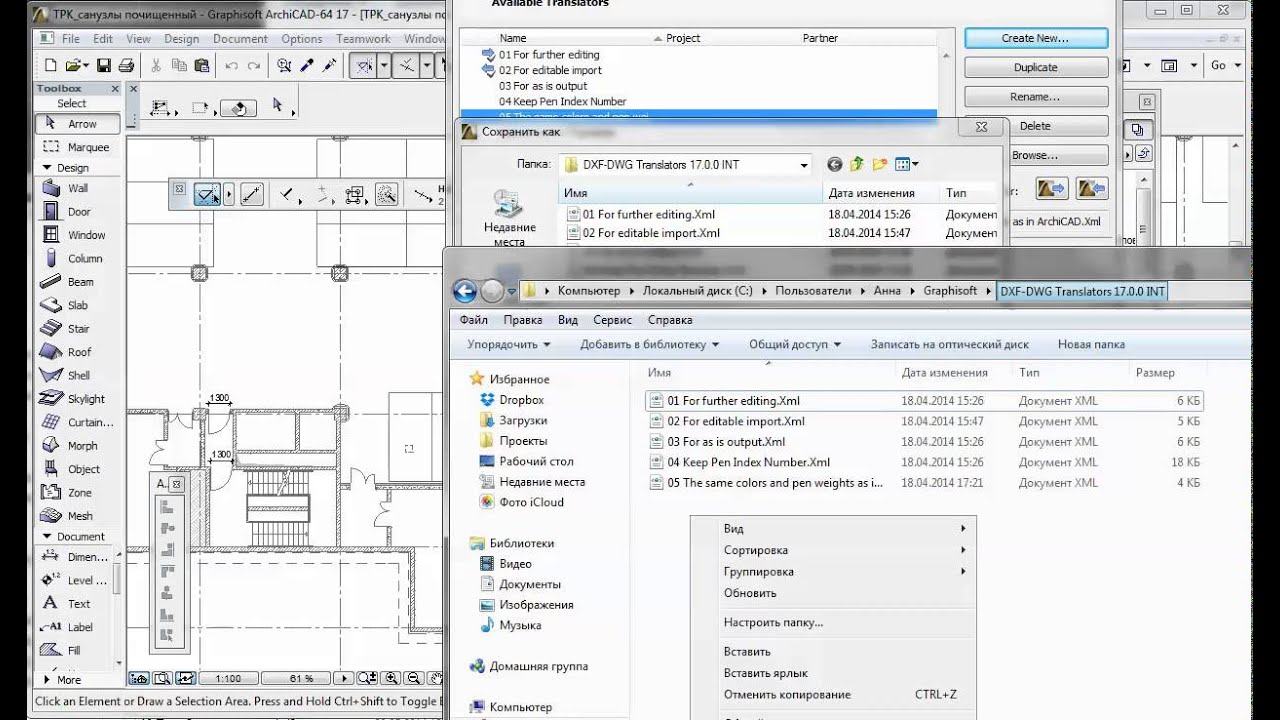Click the New document icon

(x=52, y=66)
